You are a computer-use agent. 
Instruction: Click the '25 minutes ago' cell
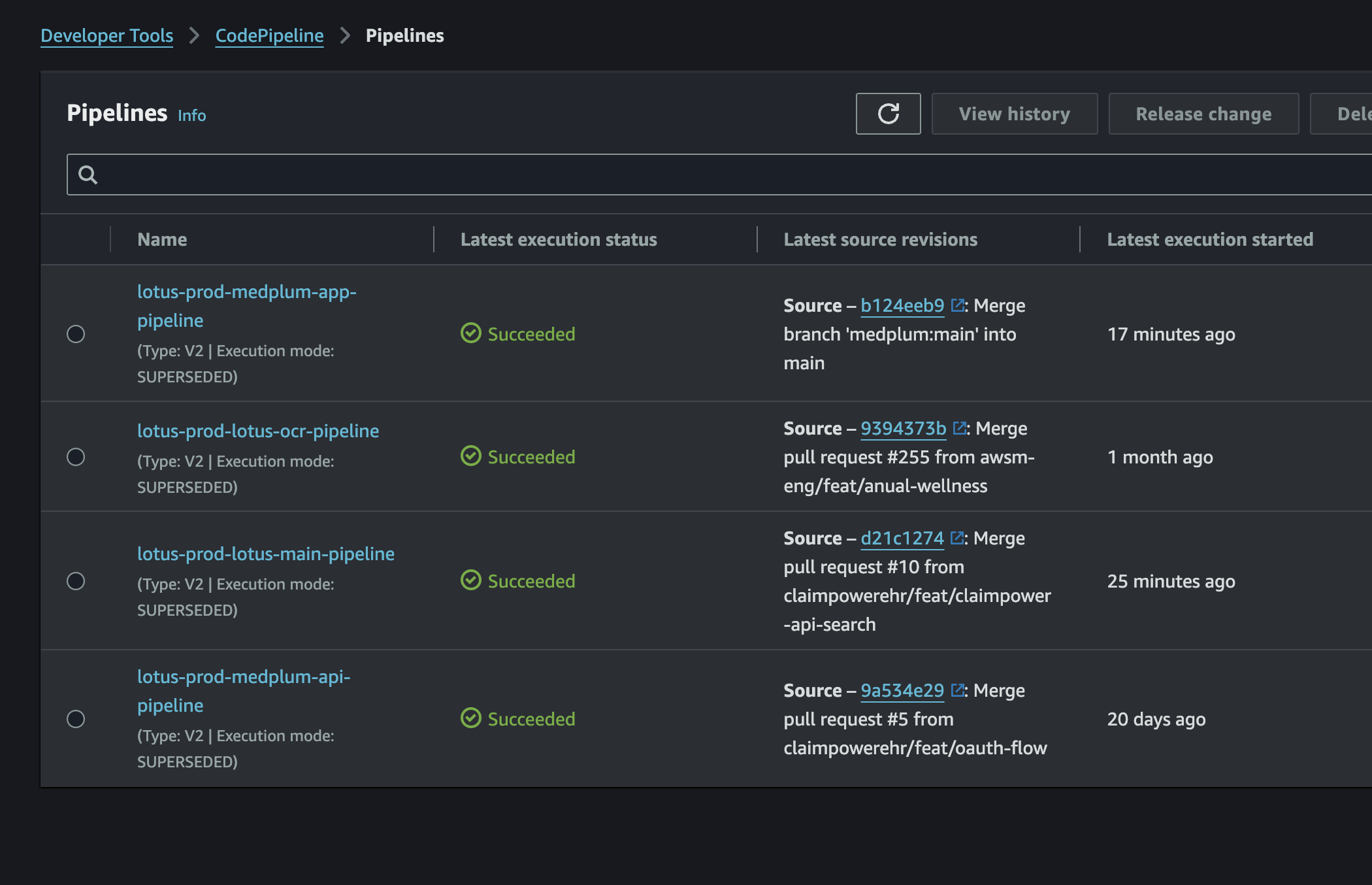(1171, 581)
